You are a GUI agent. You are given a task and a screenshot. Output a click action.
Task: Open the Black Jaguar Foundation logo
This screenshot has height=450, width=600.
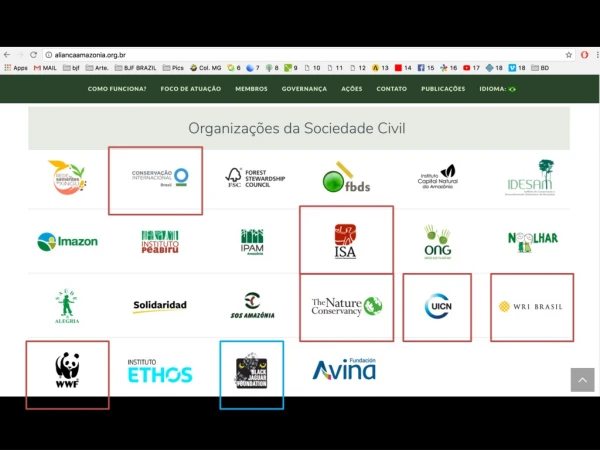click(251, 370)
